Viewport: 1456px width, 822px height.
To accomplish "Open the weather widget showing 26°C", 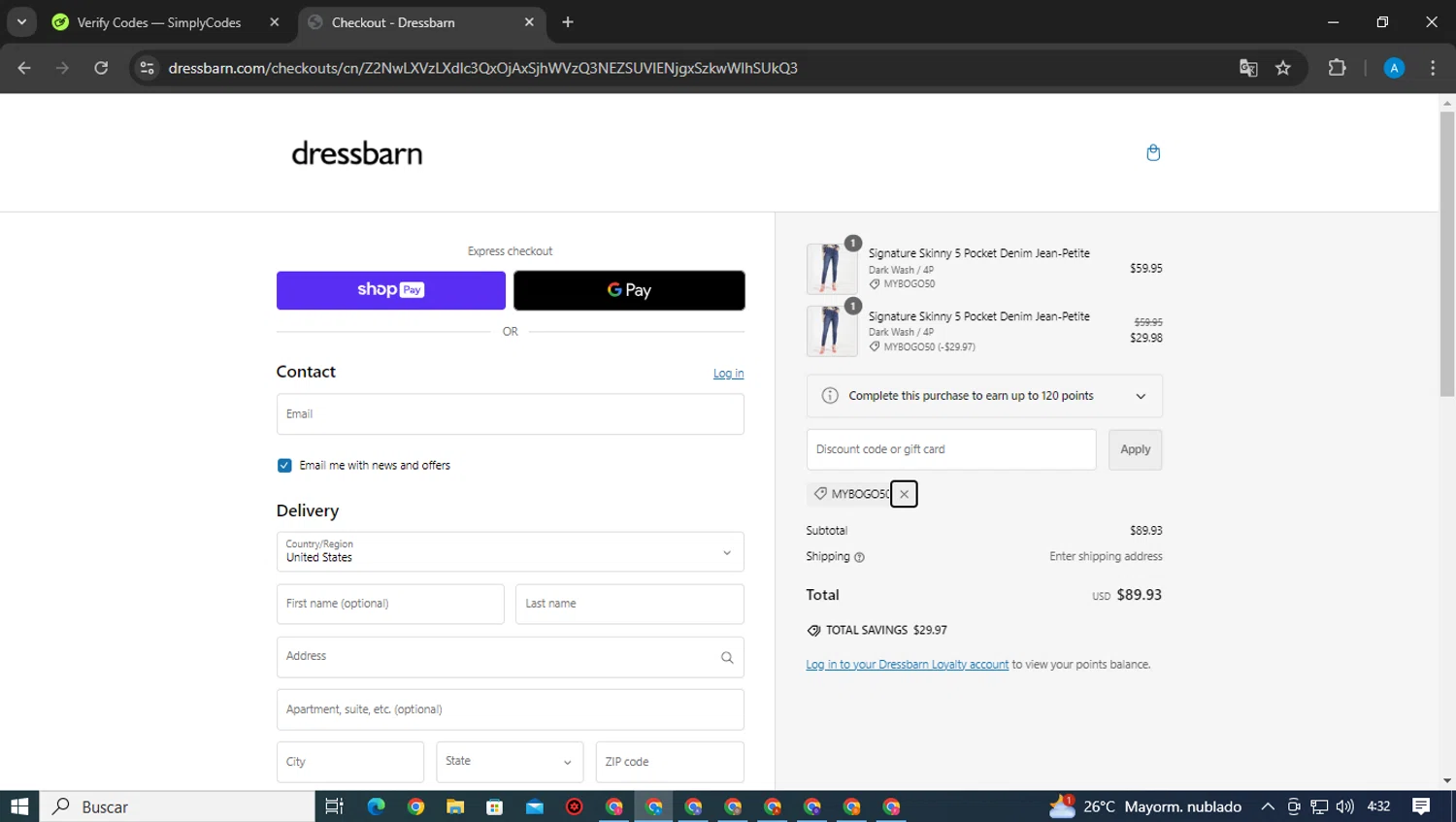I will pos(1145,806).
